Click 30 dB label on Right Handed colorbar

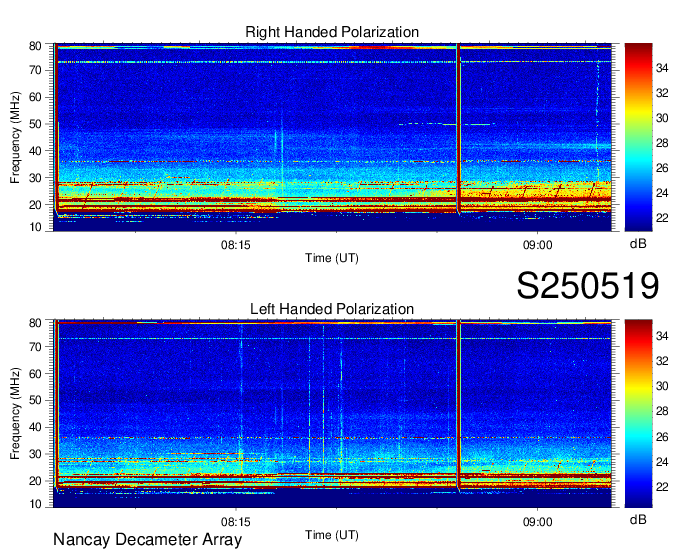pos(662,118)
